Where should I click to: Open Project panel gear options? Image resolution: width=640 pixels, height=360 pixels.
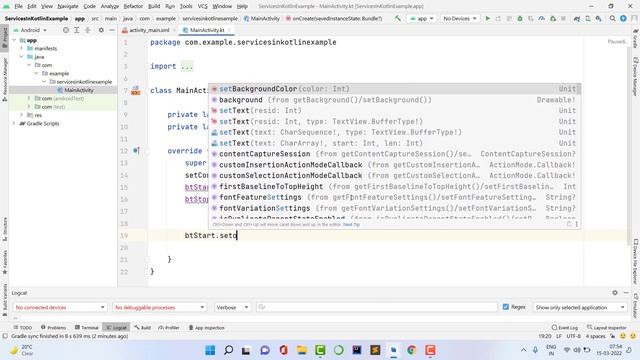(x=101, y=30)
